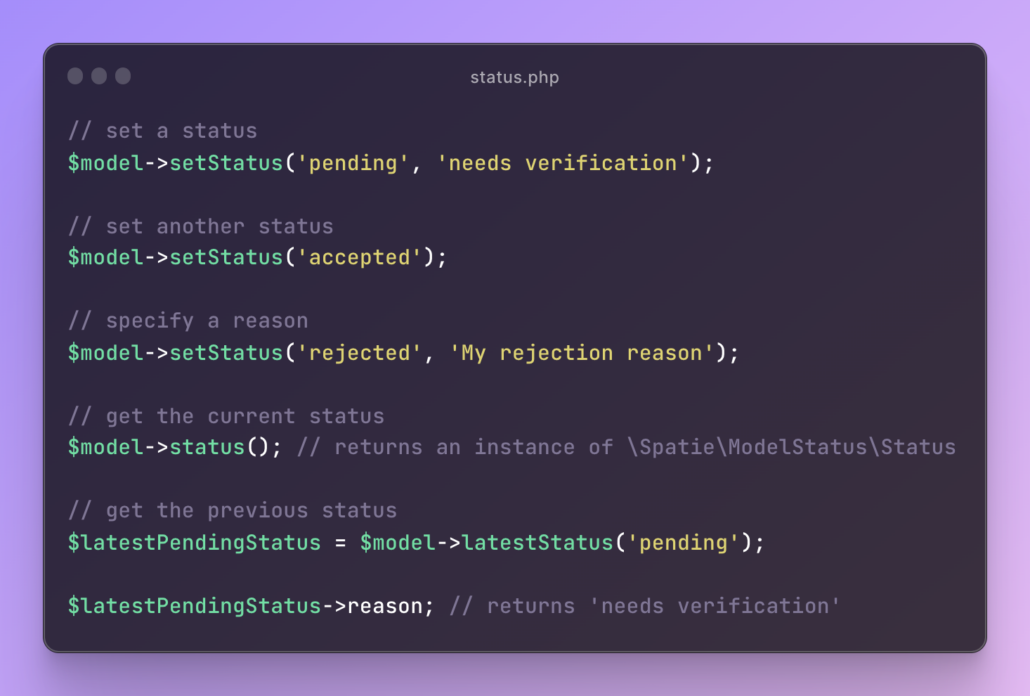The height and width of the screenshot is (696, 1030).
Task: Click the '// set another status' comment
Action: (200, 226)
